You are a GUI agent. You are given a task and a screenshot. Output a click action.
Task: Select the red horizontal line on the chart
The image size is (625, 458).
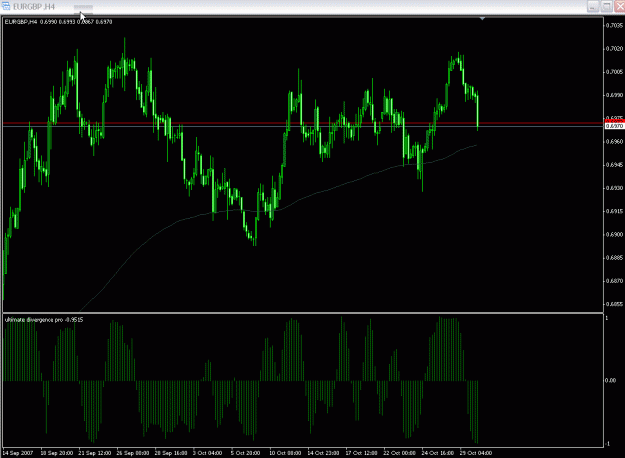tap(303, 123)
